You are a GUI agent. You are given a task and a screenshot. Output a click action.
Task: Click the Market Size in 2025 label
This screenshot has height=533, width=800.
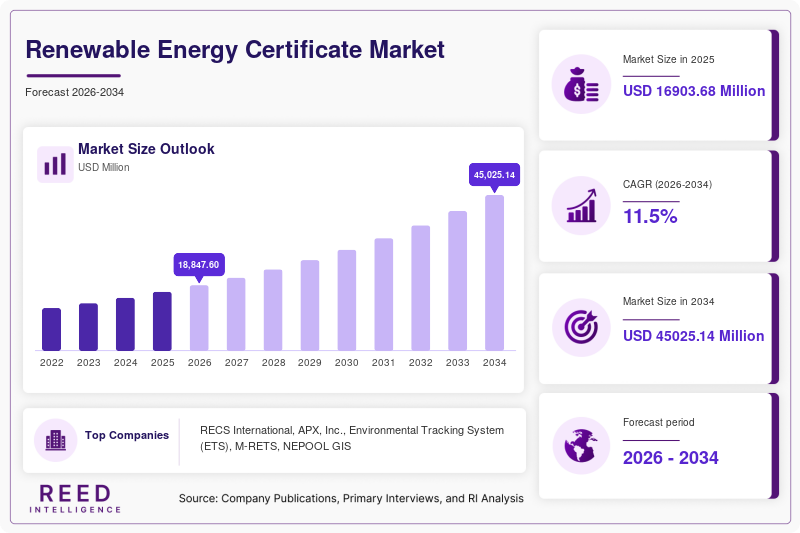(668, 60)
